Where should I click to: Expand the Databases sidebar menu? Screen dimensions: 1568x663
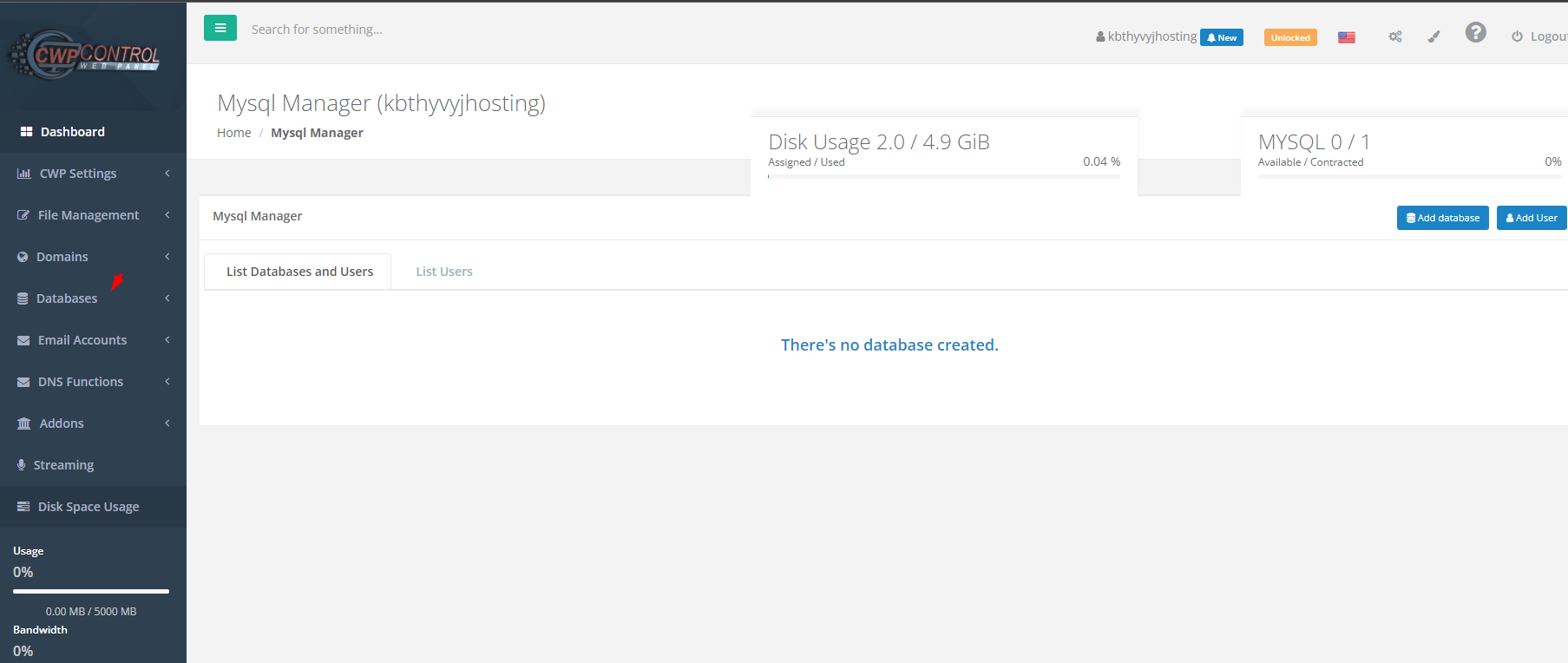(x=67, y=299)
